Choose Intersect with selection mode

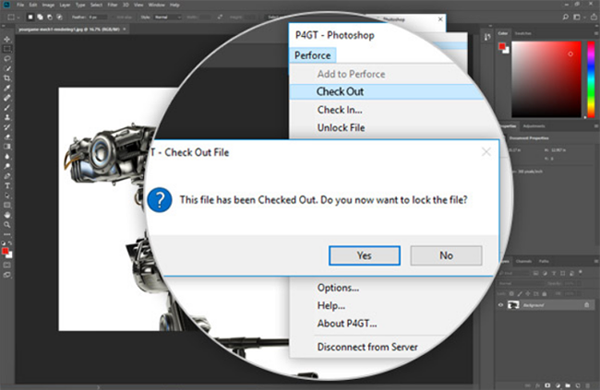tap(59, 17)
